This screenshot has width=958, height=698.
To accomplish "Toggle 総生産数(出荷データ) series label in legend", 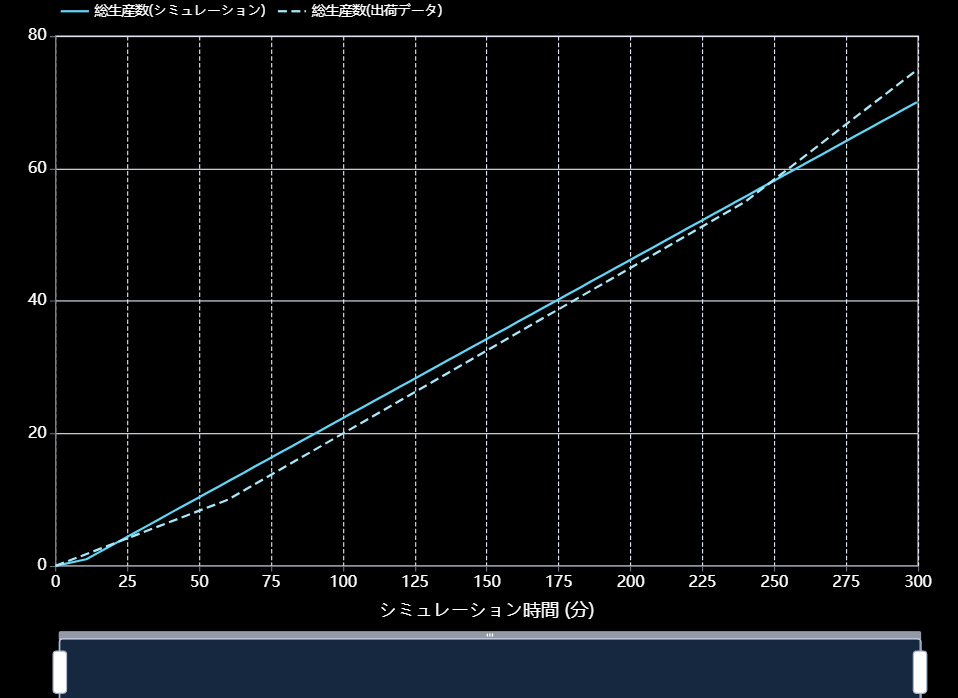I will [x=376, y=11].
